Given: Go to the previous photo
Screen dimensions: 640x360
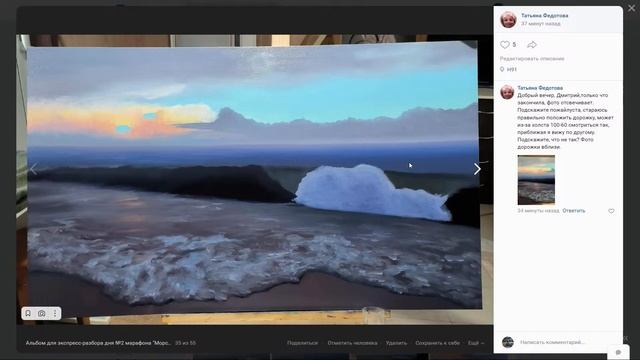Looking at the screenshot, I should tap(33, 169).
